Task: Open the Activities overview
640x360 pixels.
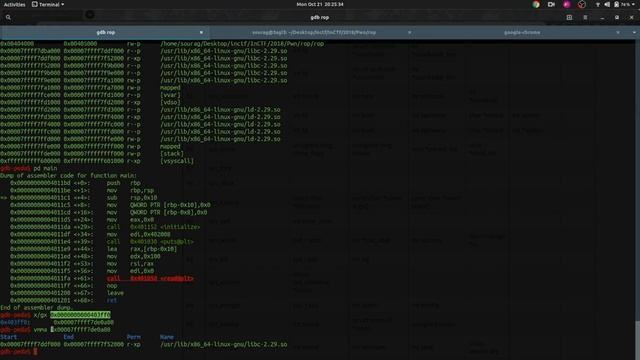Action: [x=14, y=4]
